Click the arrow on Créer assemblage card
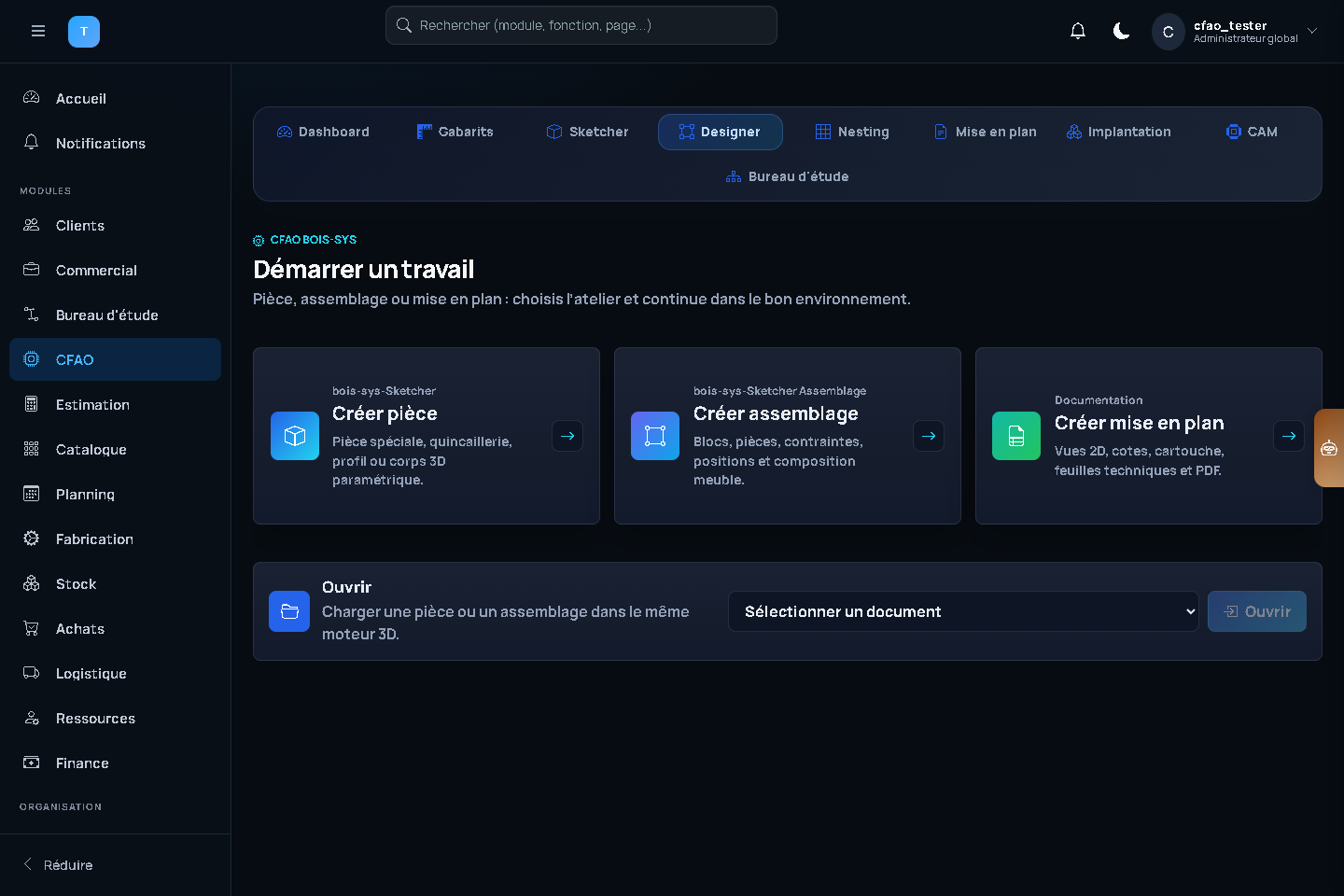The image size is (1344, 896). (929, 436)
